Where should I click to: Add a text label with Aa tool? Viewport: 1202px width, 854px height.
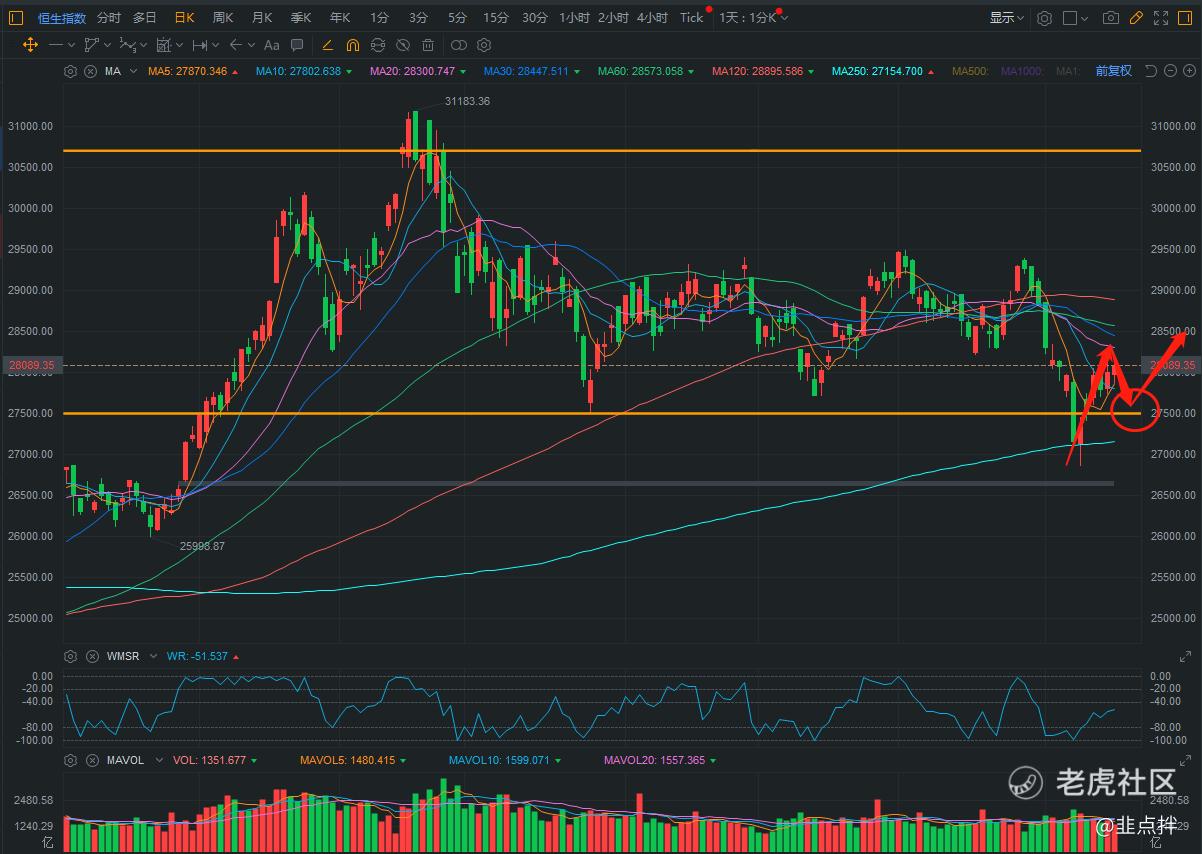pos(271,45)
